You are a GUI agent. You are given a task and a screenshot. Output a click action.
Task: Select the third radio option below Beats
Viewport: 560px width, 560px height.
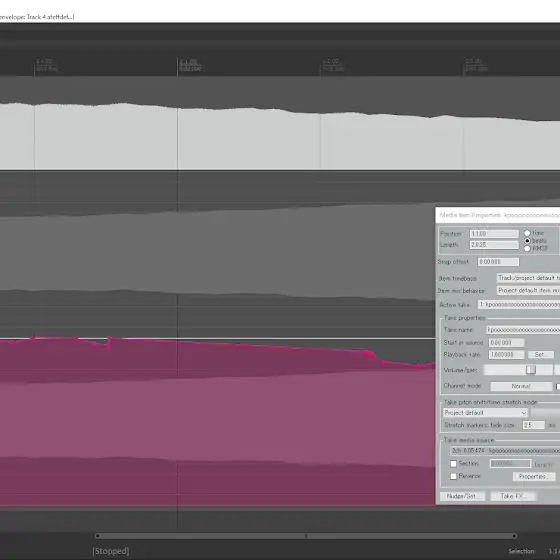tap(527, 248)
